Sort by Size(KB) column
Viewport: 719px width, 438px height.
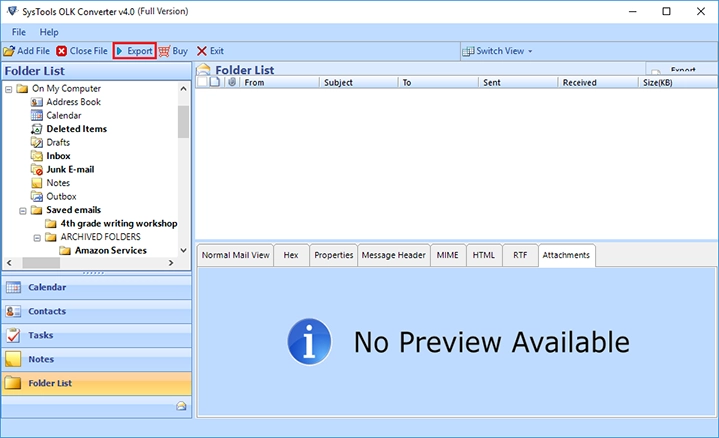(678, 83)
